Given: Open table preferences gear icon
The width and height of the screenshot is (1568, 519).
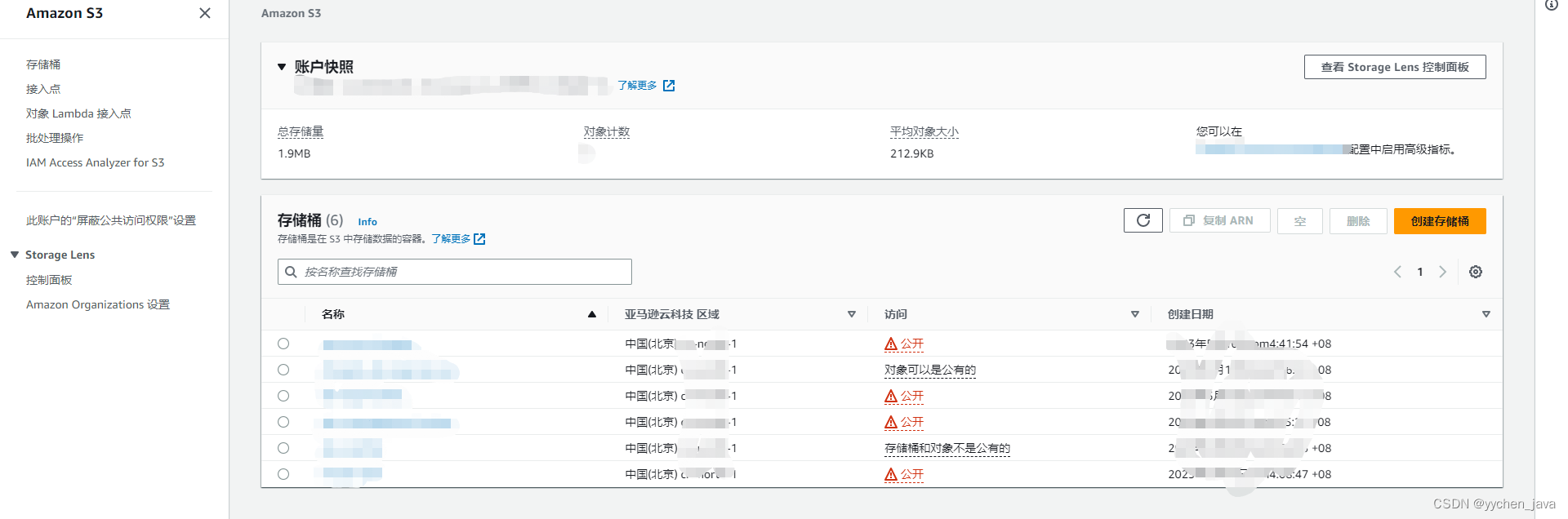Looking at the screenshot, I should coord(1476,272).
